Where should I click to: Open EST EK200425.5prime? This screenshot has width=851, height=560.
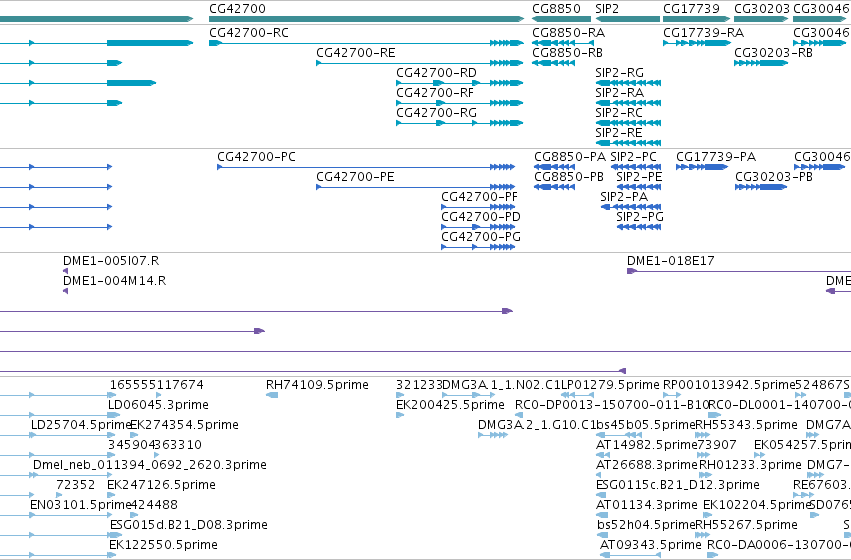point(400,415)
